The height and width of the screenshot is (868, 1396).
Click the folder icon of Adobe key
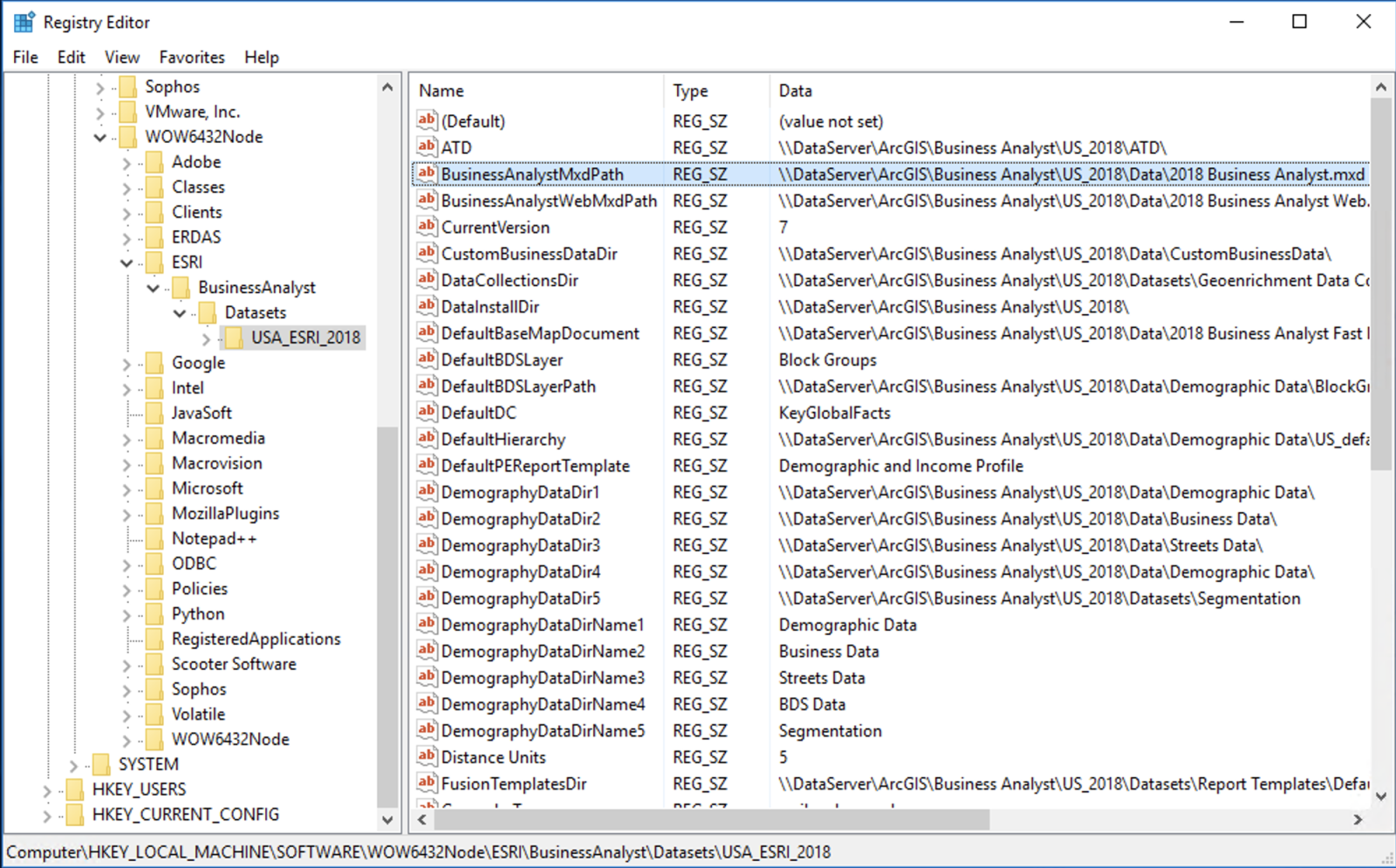[154, 161]
